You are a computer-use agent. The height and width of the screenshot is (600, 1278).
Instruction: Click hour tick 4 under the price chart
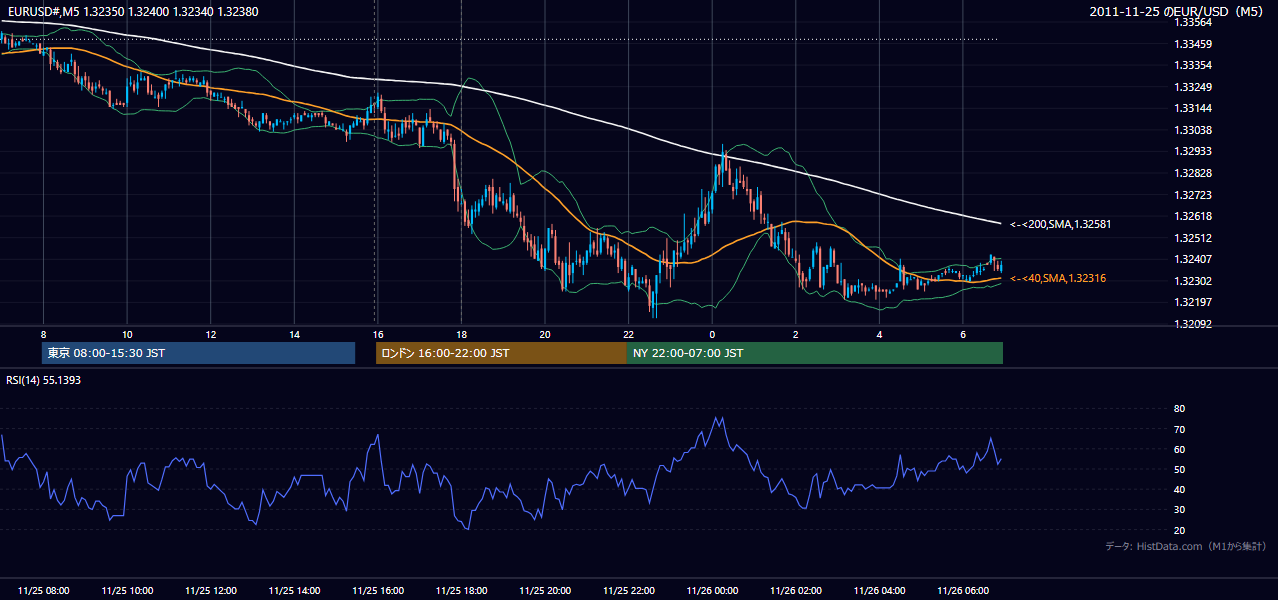pos(879,334)
